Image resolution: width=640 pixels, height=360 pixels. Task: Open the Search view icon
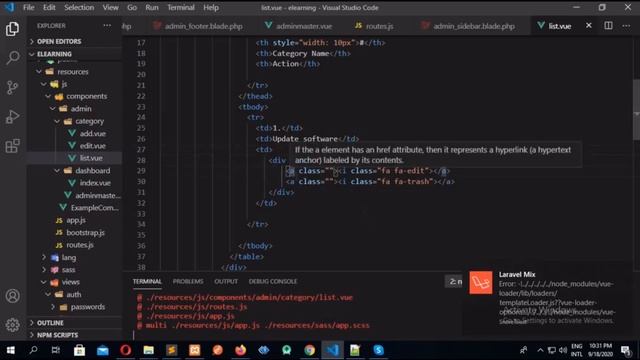[12, 58]
